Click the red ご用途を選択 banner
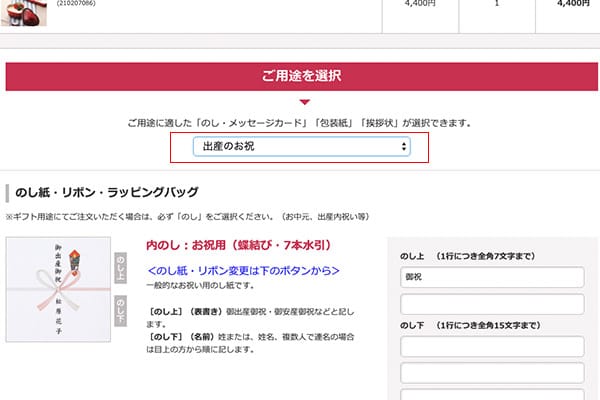This screenshot has height=400, width=600. [x=301, y=77]
